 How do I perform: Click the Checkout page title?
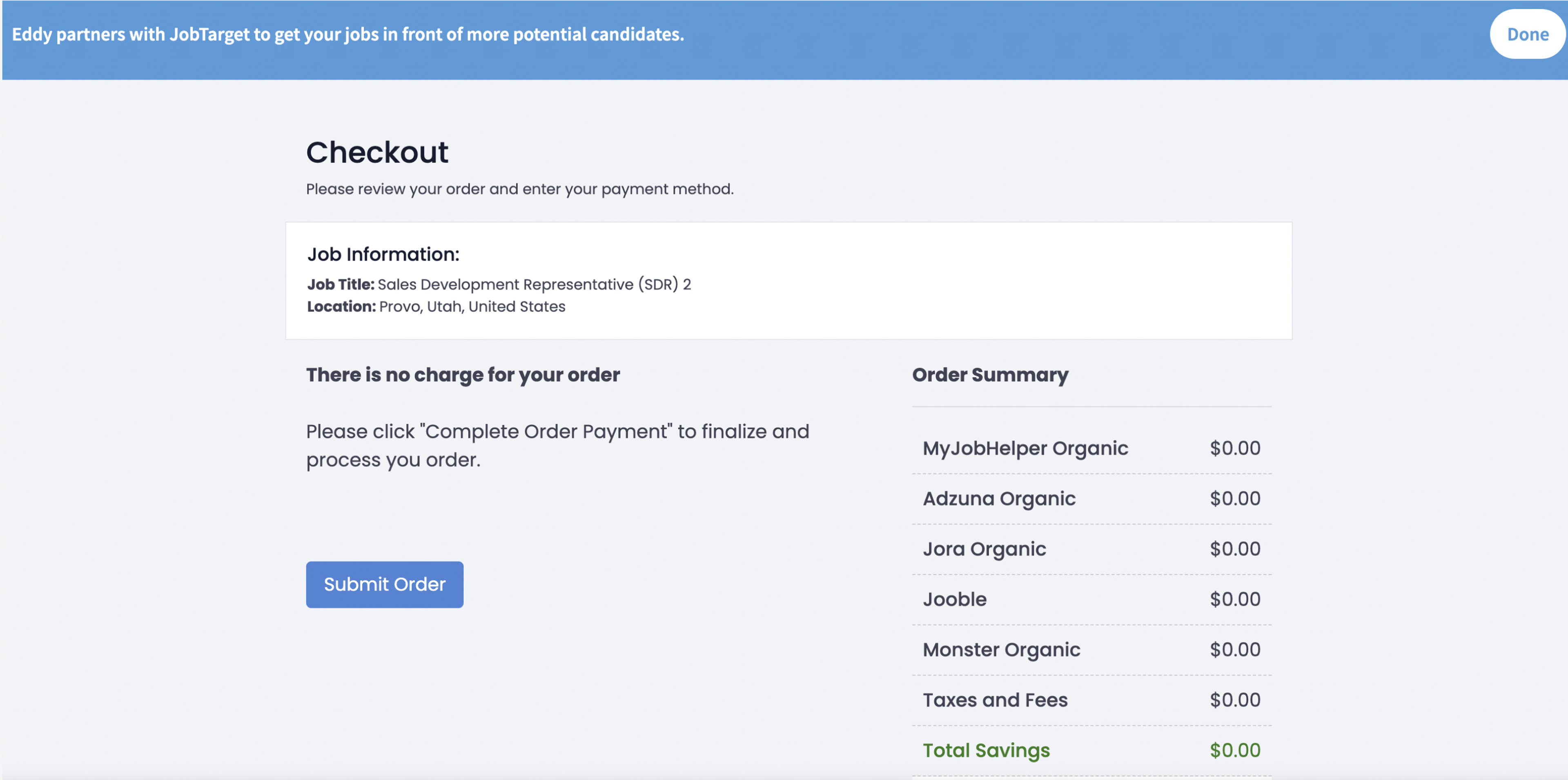pos(377,152)
